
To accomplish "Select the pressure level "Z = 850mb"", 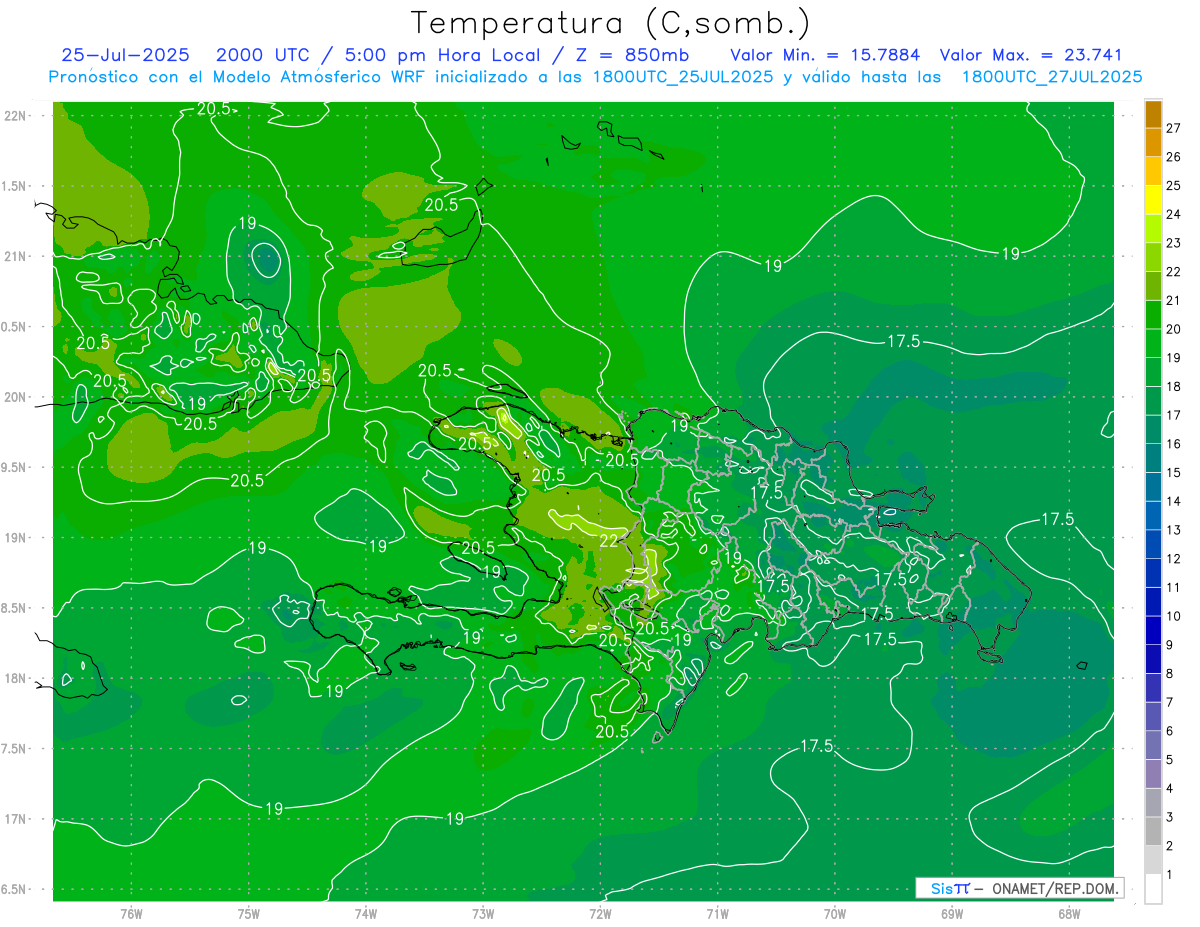I will 632,55.
